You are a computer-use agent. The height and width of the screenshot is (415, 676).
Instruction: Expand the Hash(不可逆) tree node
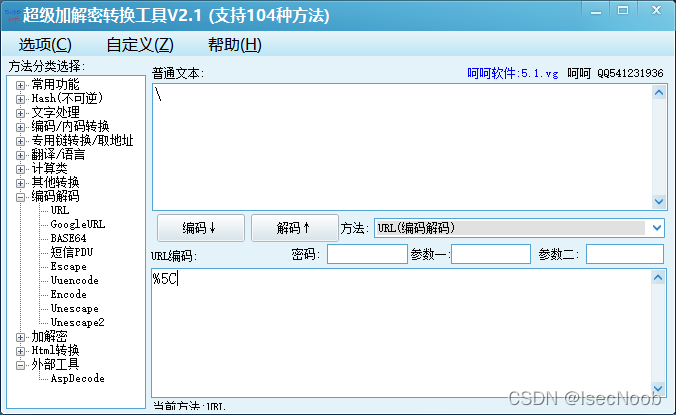point(20,99)
